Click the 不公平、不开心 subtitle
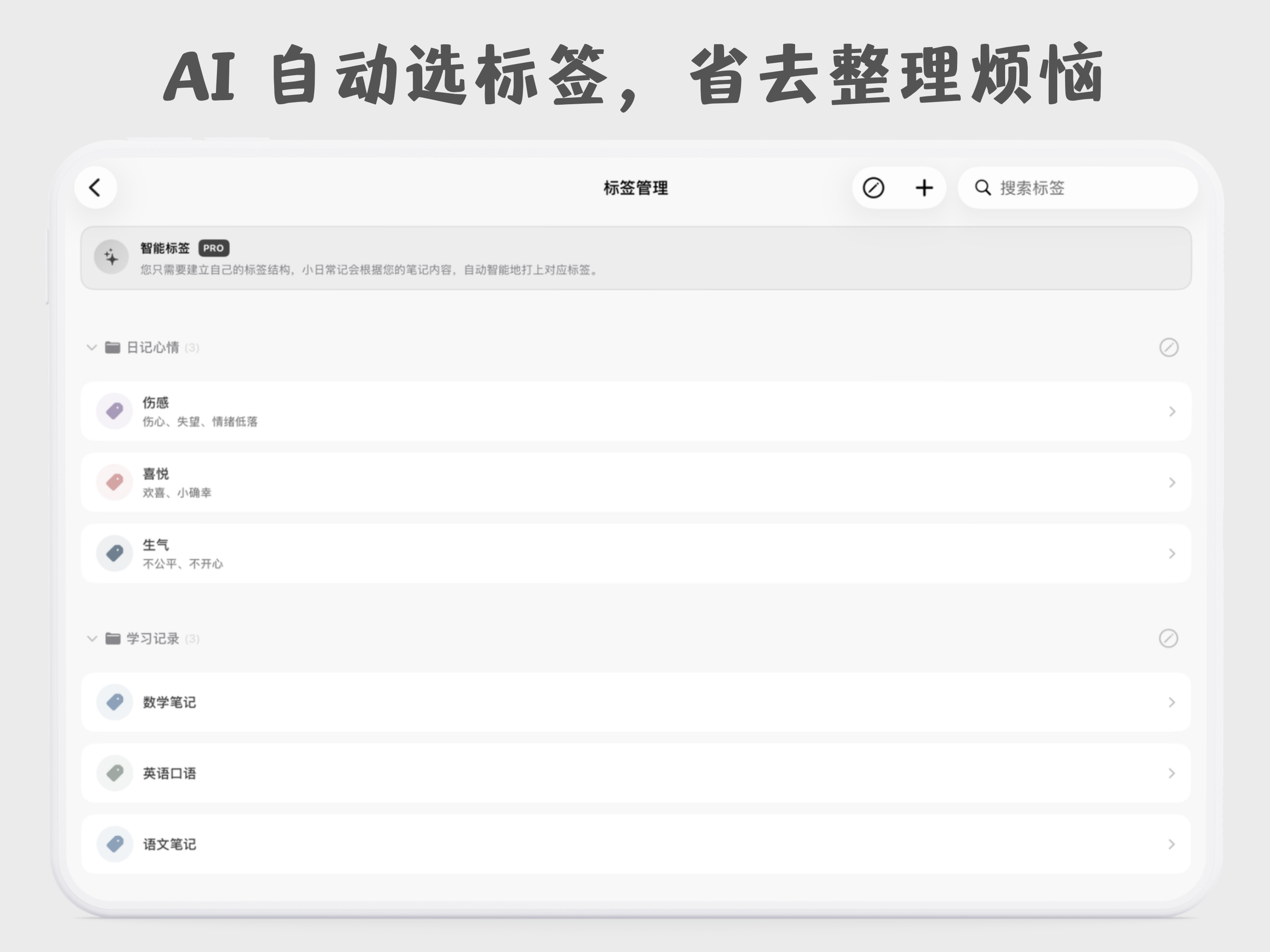 tap(183, 564)
